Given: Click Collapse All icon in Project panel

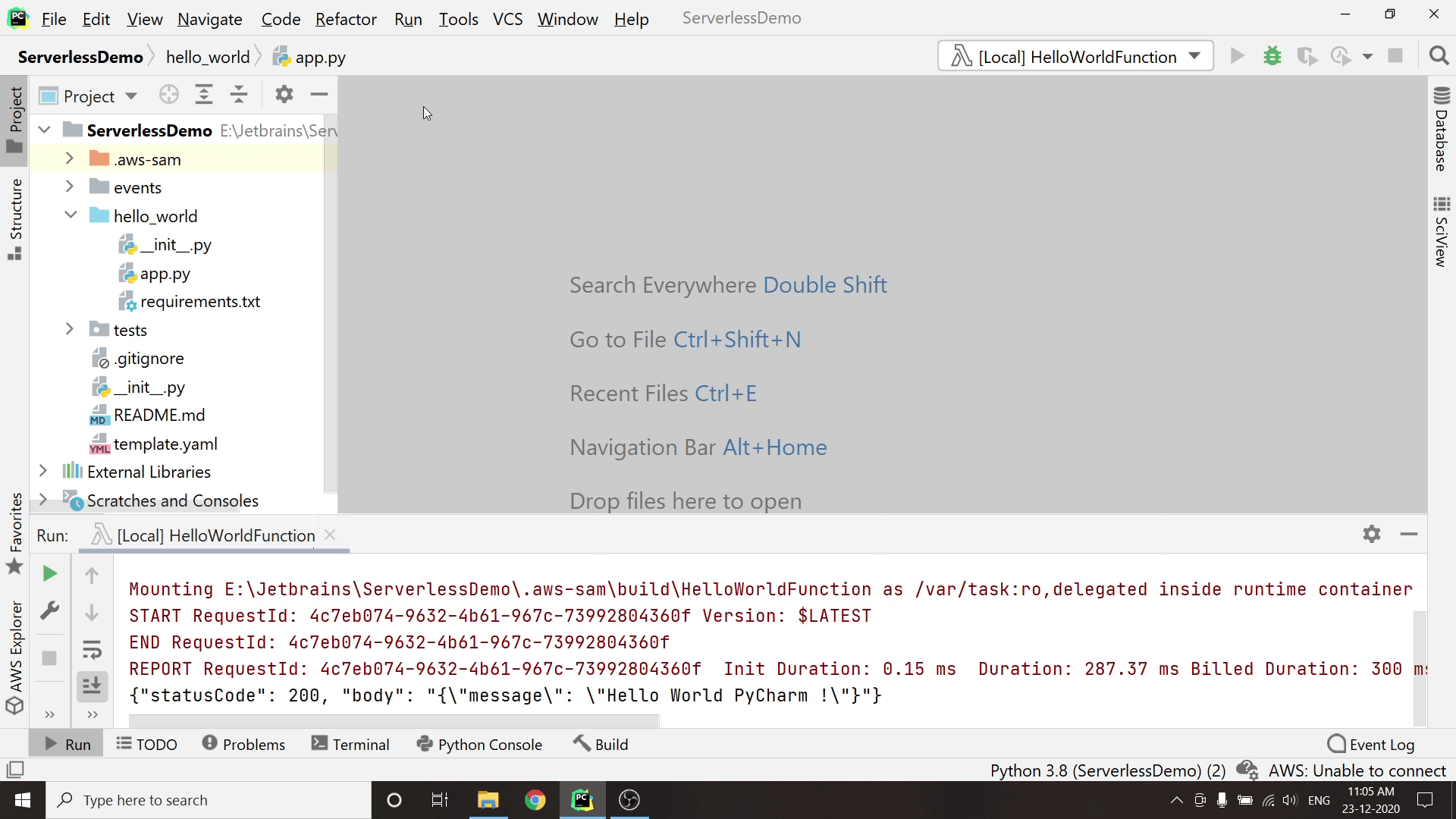Looking at the screenshot, I should pos(239,95).
